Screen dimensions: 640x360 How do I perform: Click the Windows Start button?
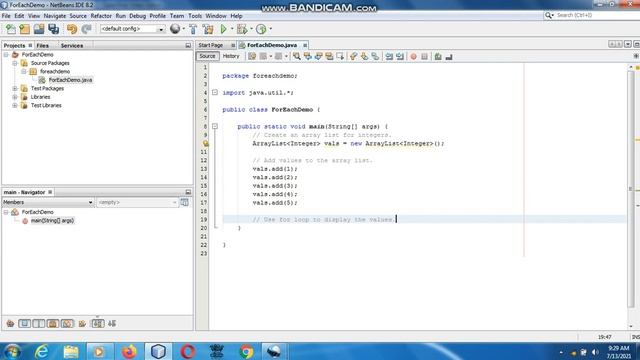coord(12,351)
